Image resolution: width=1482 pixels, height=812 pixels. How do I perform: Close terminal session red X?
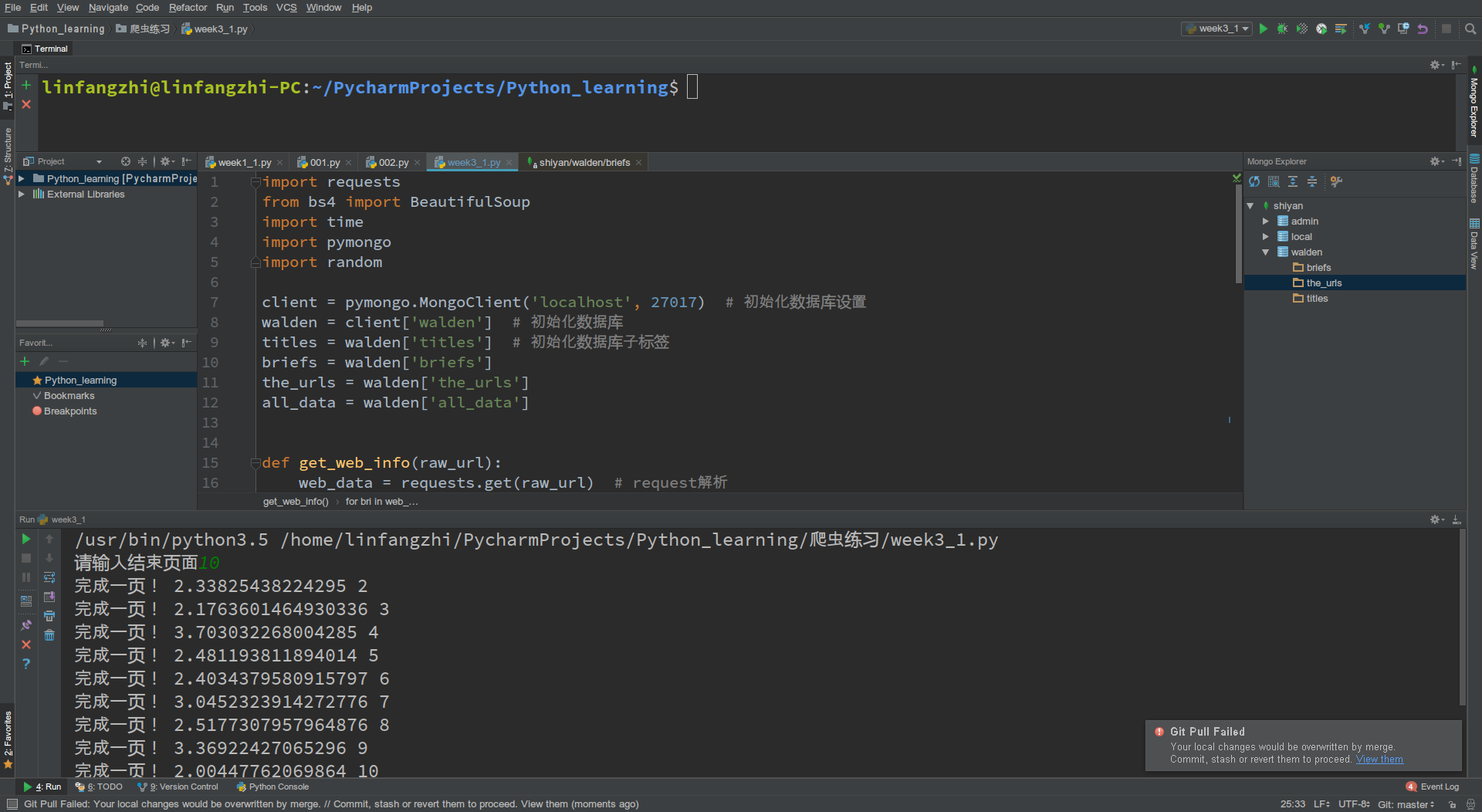26,104
